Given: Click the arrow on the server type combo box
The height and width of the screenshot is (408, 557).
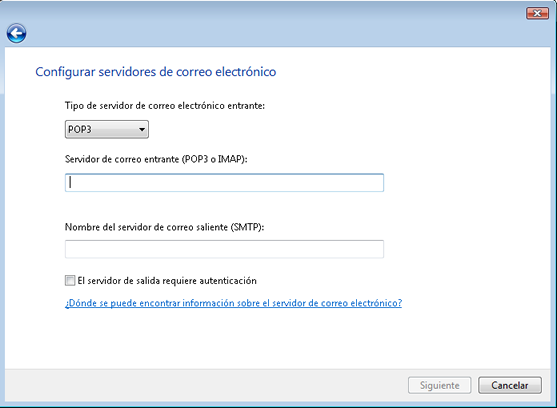Looking at the screenshot, I should [x=142, y=129].
